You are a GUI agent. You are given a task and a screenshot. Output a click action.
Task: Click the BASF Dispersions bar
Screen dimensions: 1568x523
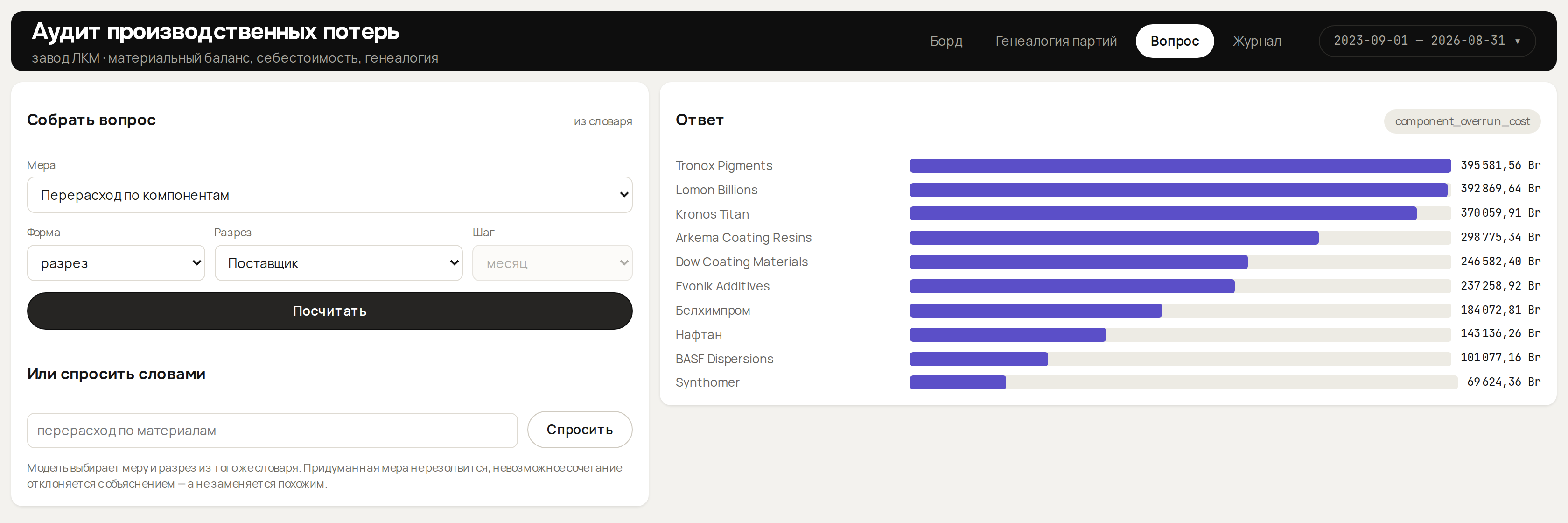(x=979, y=359)
